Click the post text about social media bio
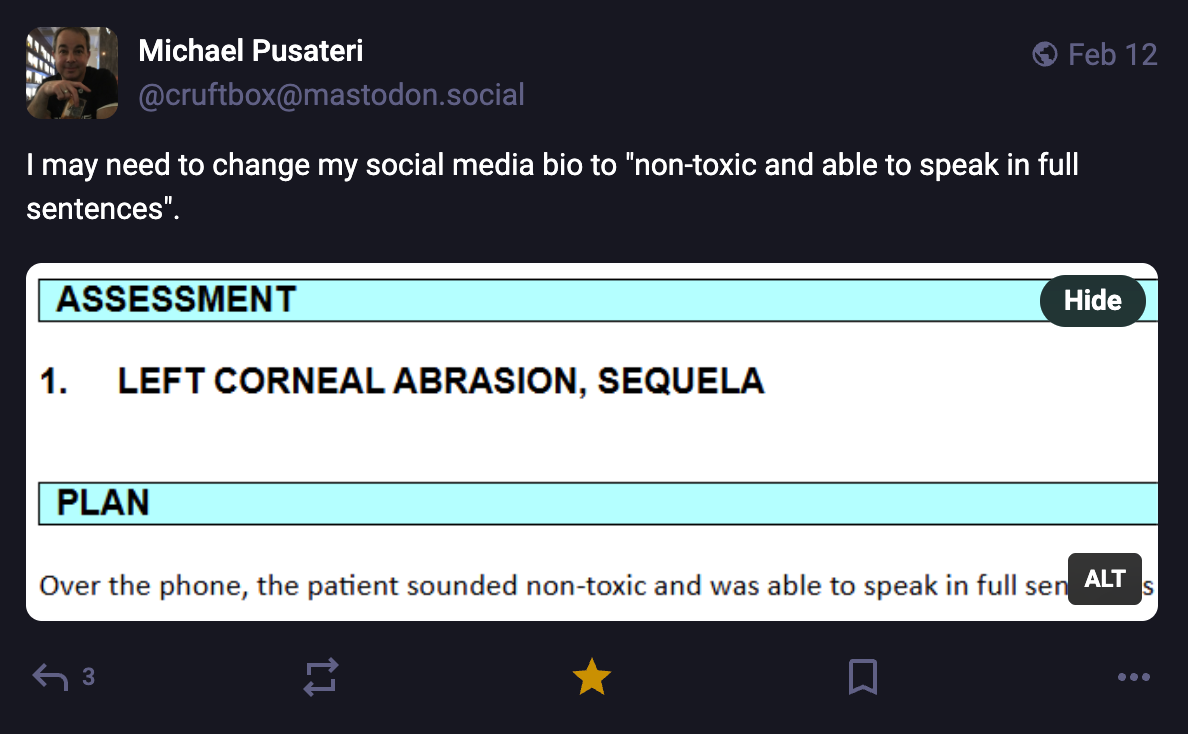This screenshot has width=1188, height=734. 552,165
